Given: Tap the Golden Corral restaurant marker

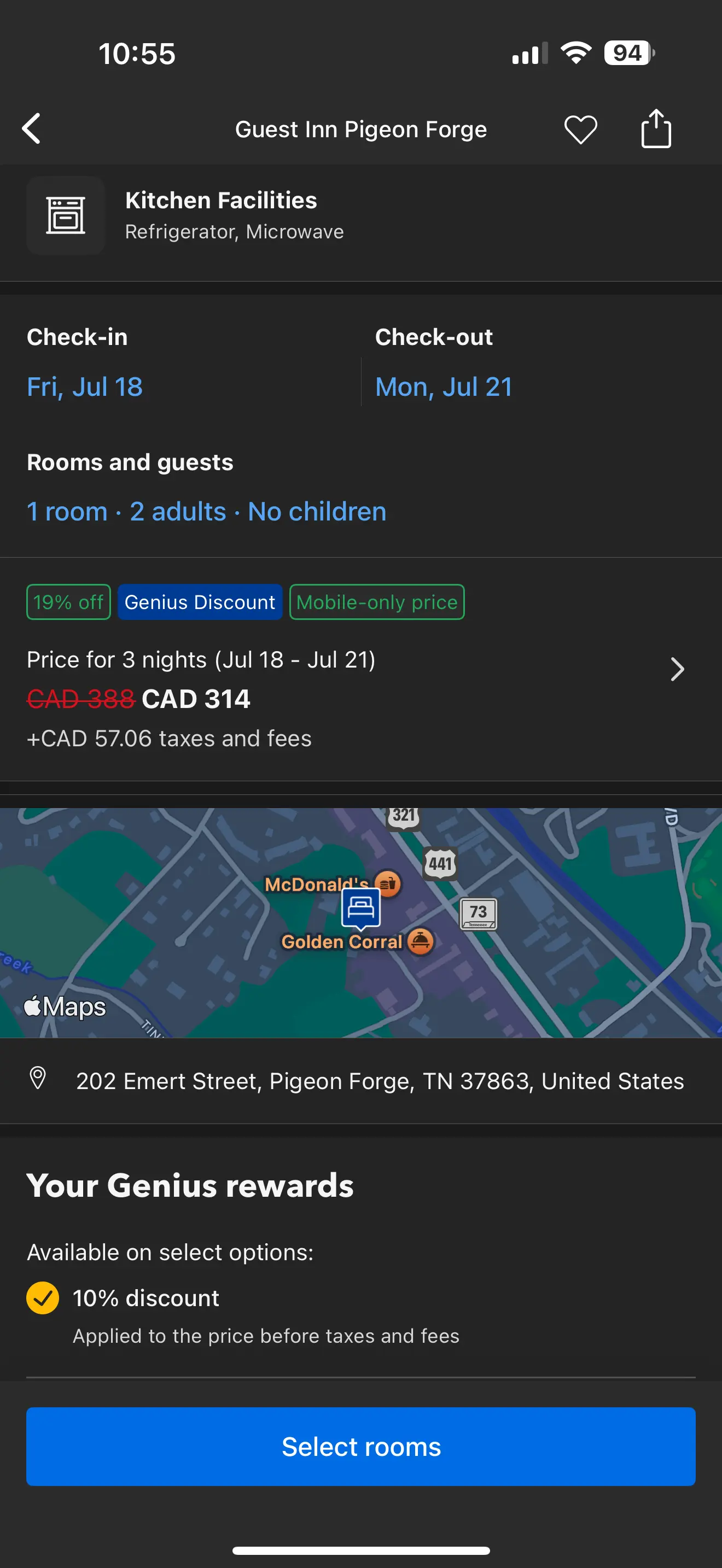Looking at the screenshot, I should pyautogui.click(x=420, y=941).
